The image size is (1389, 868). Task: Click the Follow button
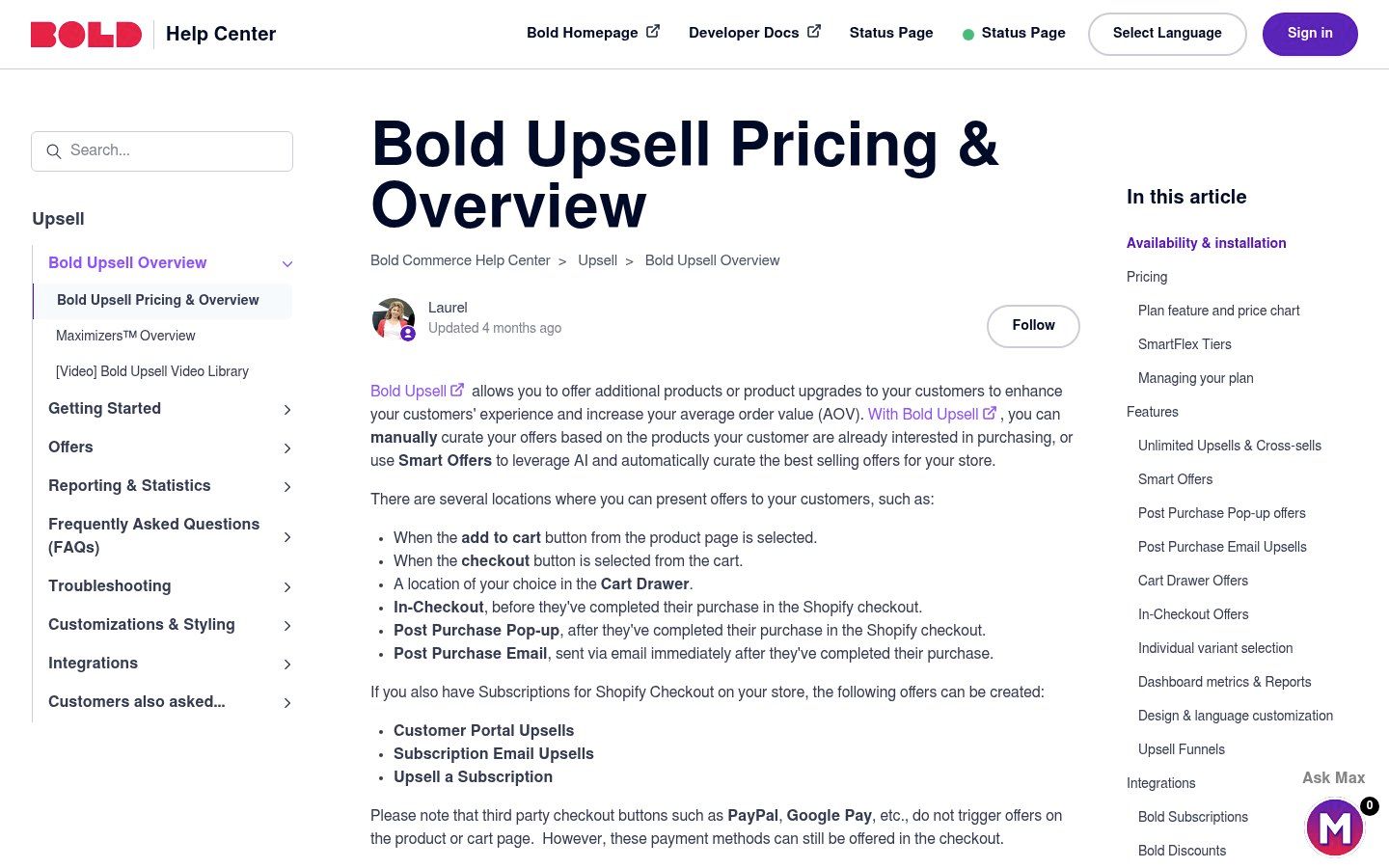tap(1033, 325)
